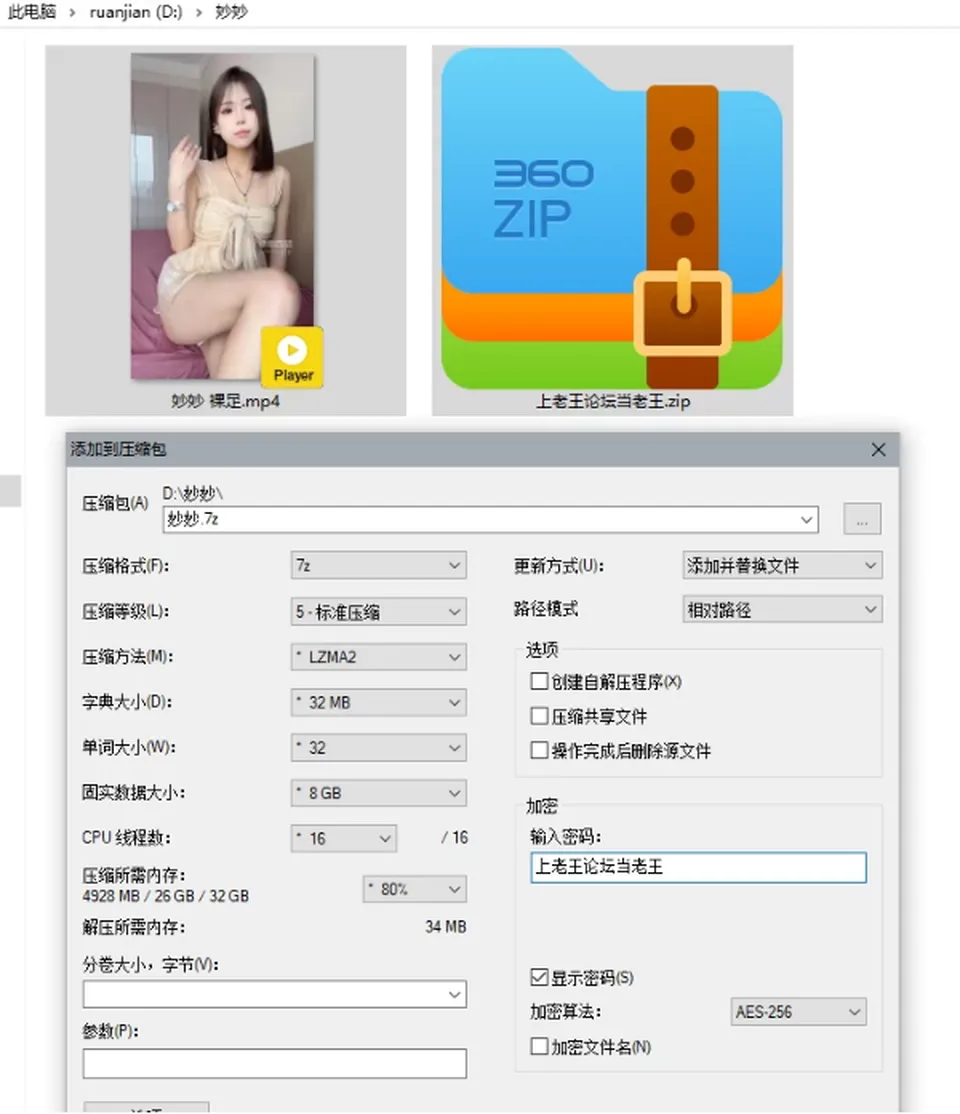Image resolution: width=960 pixels, height=1114 pixels.
Task: Enable 创建自解压程序 checkbox
Action: tap(539, 682)
